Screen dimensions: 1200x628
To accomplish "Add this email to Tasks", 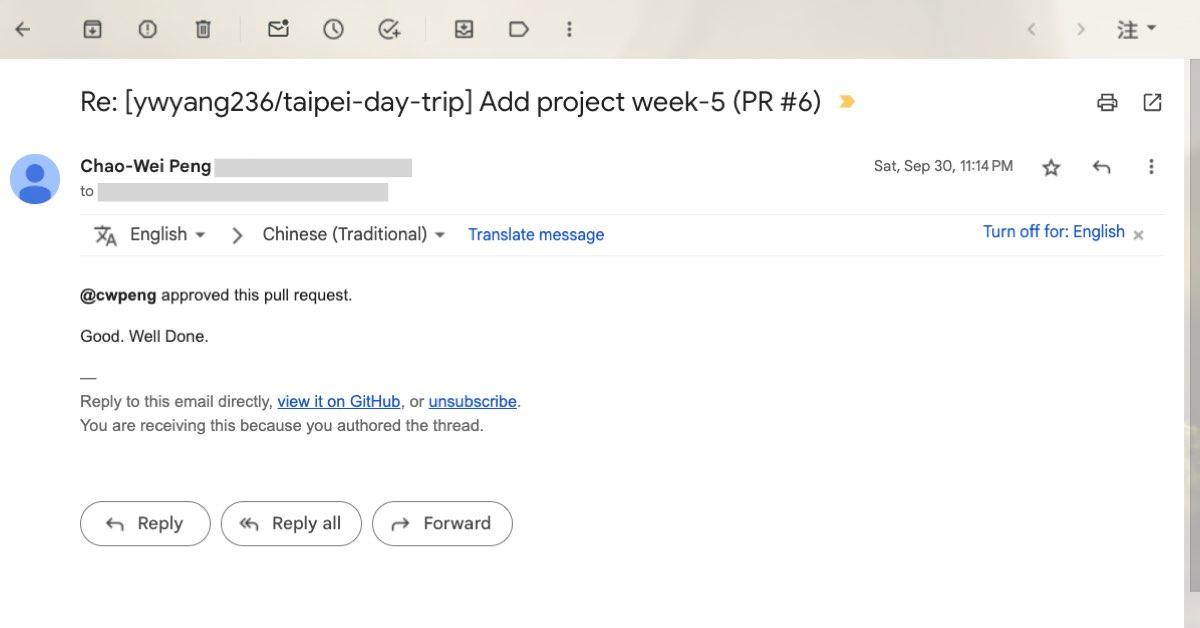I will tap(389, 29).
